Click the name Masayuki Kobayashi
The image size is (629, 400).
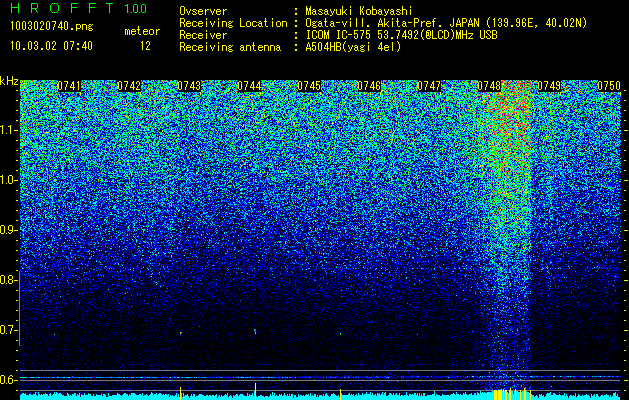tap(359, 11)
